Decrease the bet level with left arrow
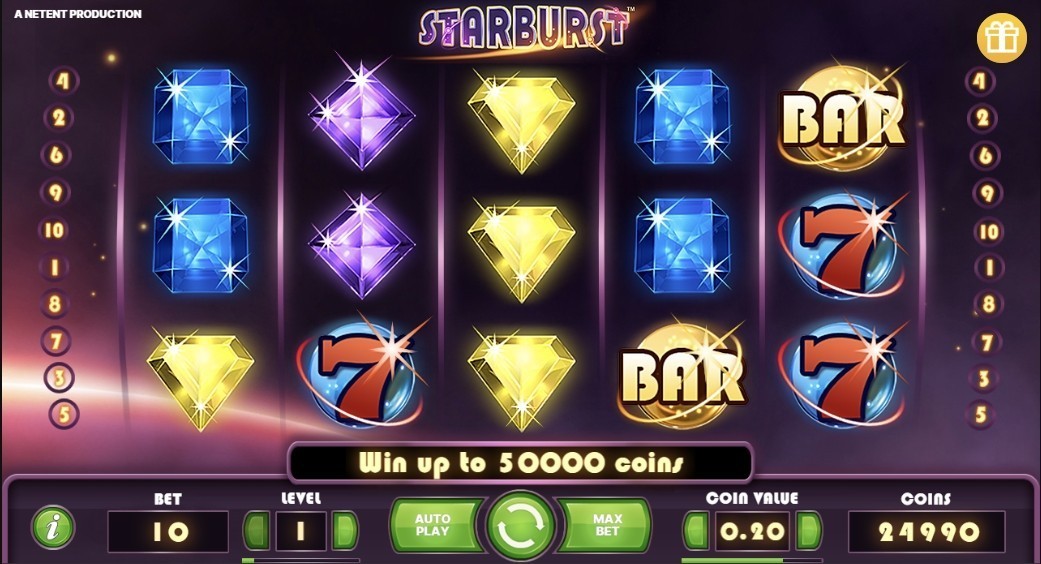 pyautogui.click(x=256, y=531)
